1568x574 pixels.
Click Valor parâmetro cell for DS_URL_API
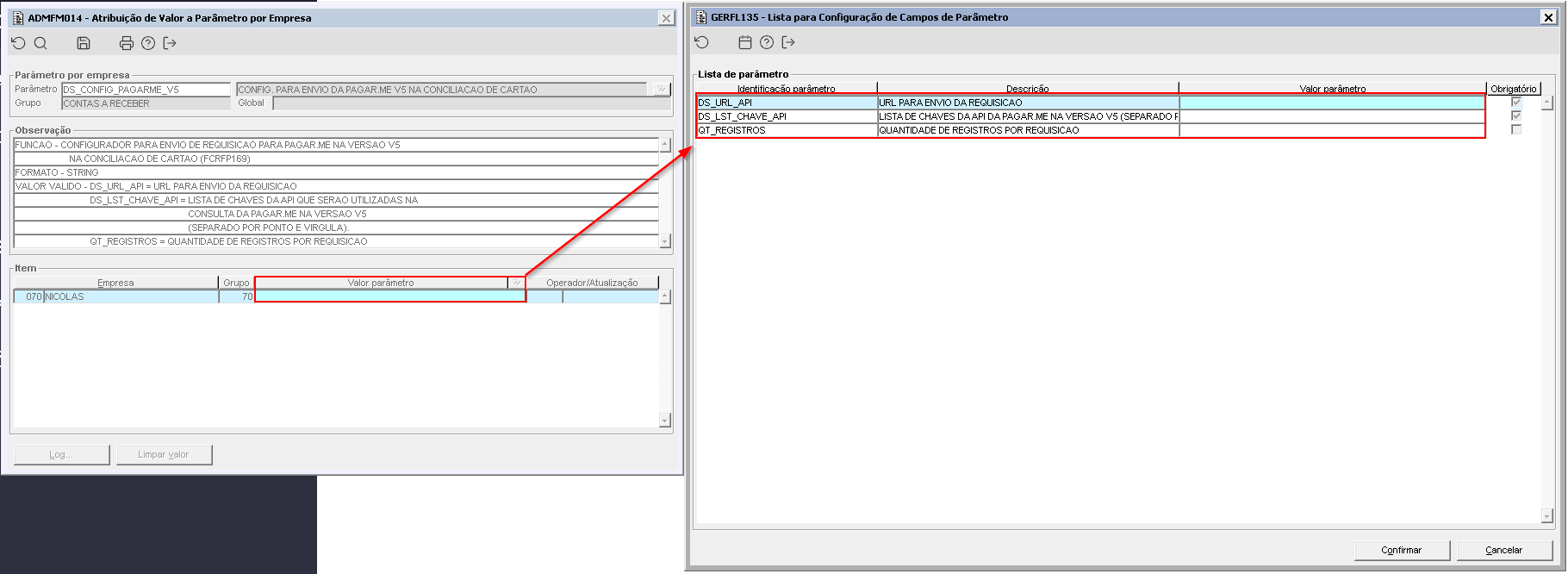(x=1332, y=103)
